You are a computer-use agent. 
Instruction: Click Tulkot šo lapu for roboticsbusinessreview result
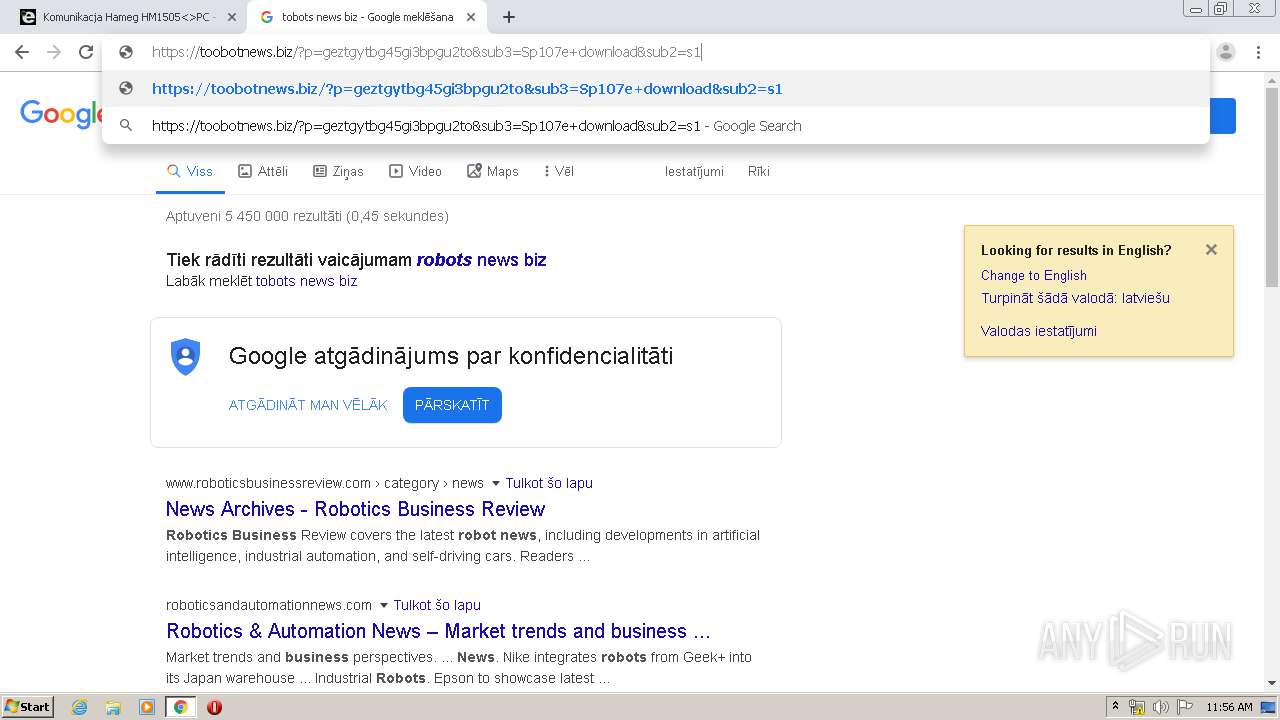tap(549, 483)
